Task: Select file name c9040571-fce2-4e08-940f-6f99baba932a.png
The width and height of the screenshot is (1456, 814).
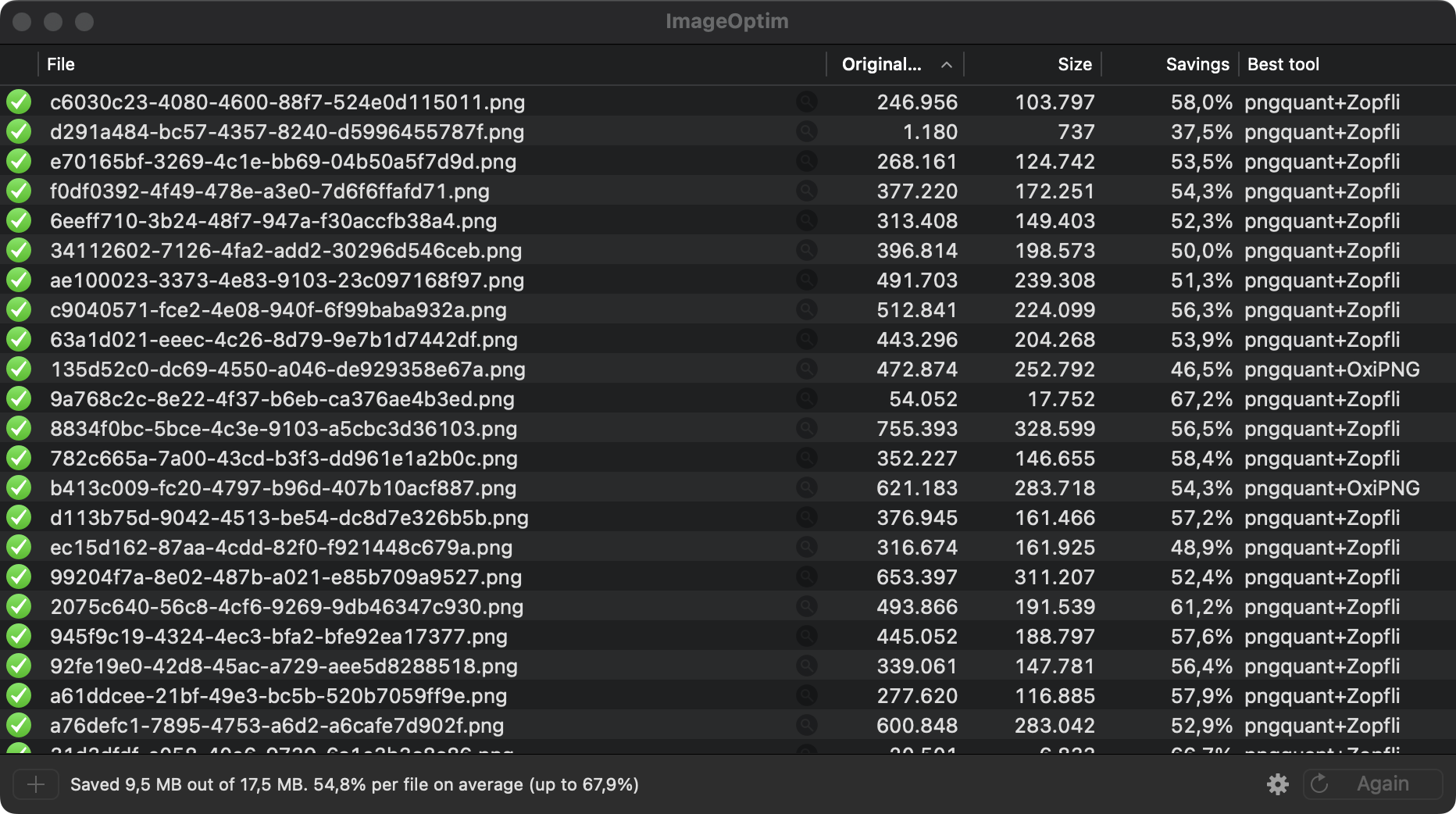Action: coord(278,310)
